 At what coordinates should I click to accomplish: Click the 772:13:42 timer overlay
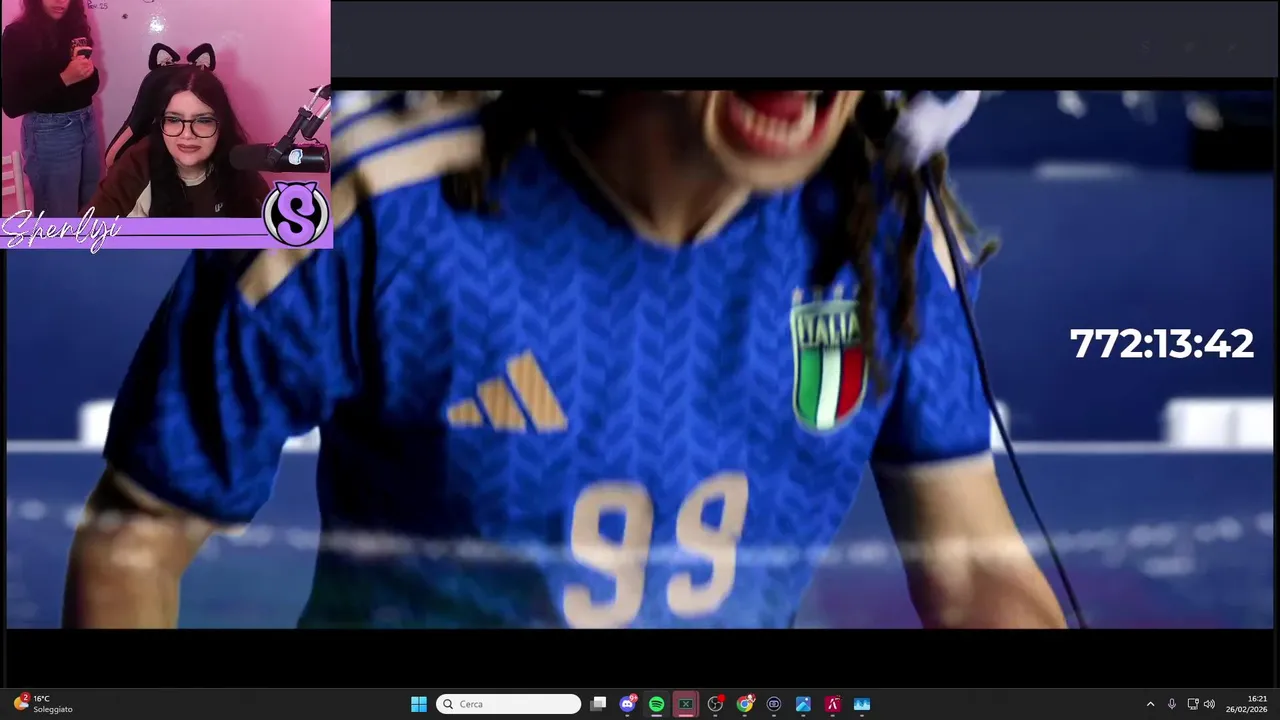(1161, 344)
